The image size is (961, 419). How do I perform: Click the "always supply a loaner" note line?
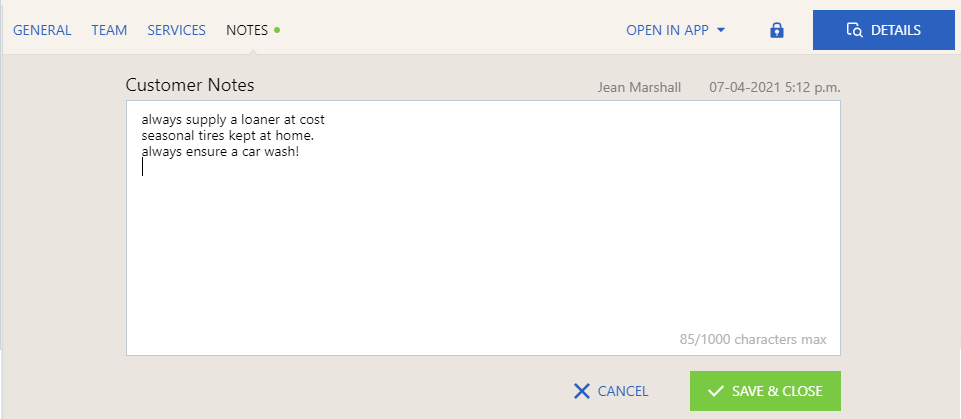click(233, 119)
